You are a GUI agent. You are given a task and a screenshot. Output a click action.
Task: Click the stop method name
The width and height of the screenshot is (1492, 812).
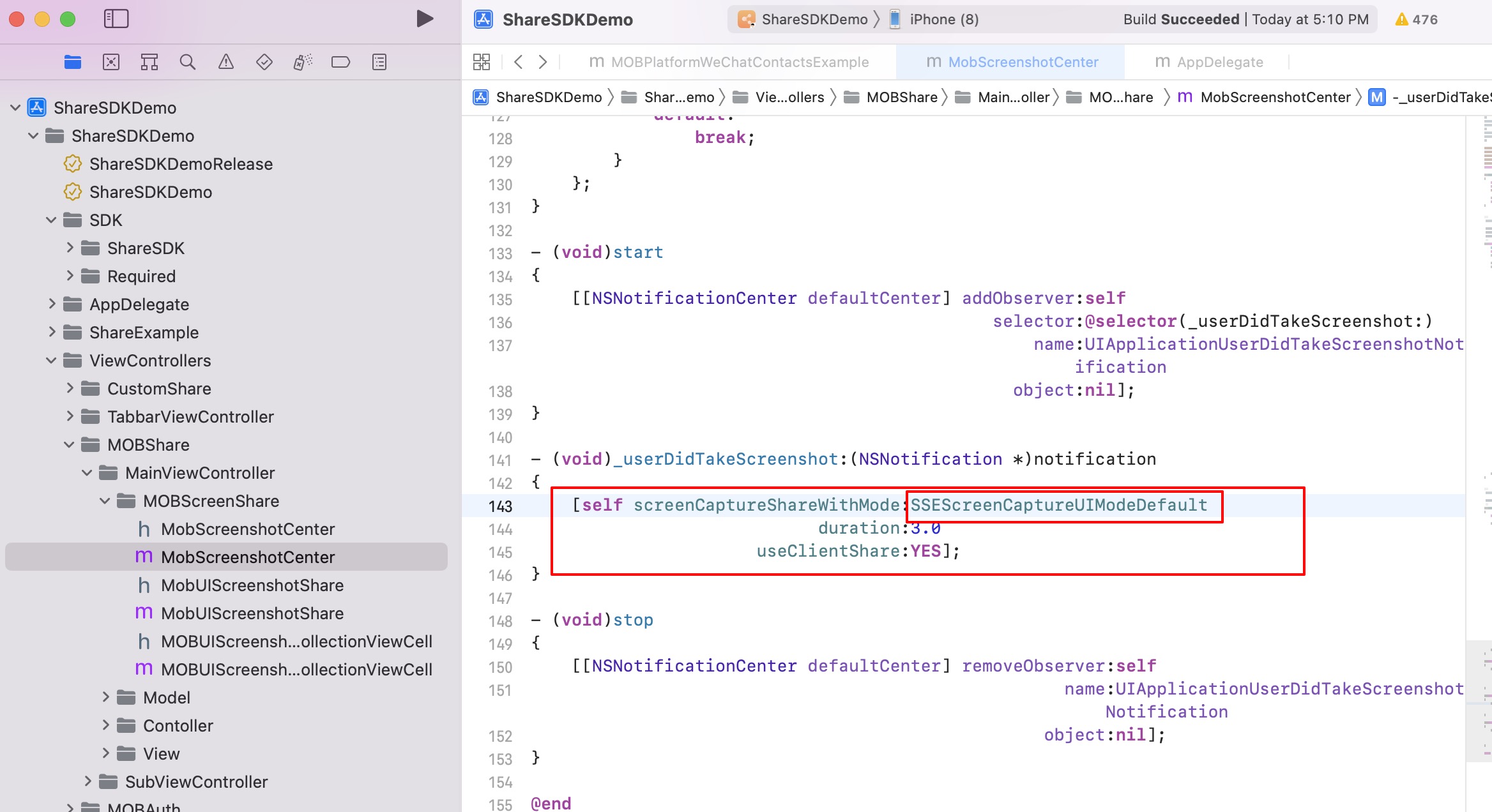click(633, 620)
